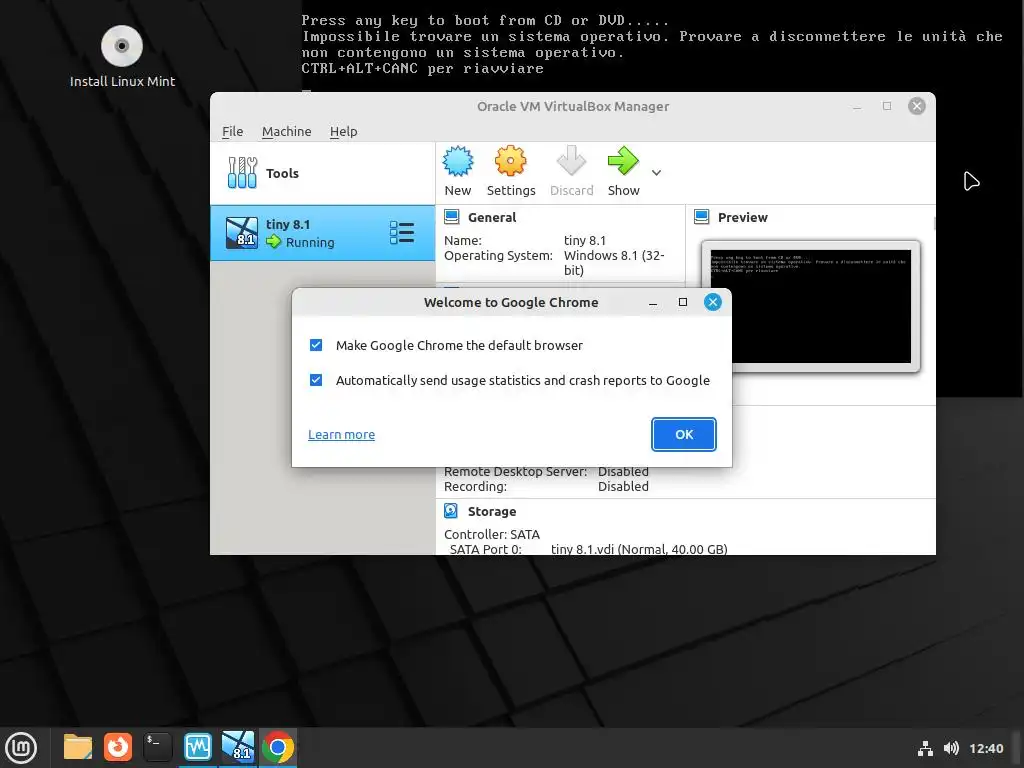Click the Storage section icon
The height and width of the screenshot is (768, 1024).
coord(451,511)
